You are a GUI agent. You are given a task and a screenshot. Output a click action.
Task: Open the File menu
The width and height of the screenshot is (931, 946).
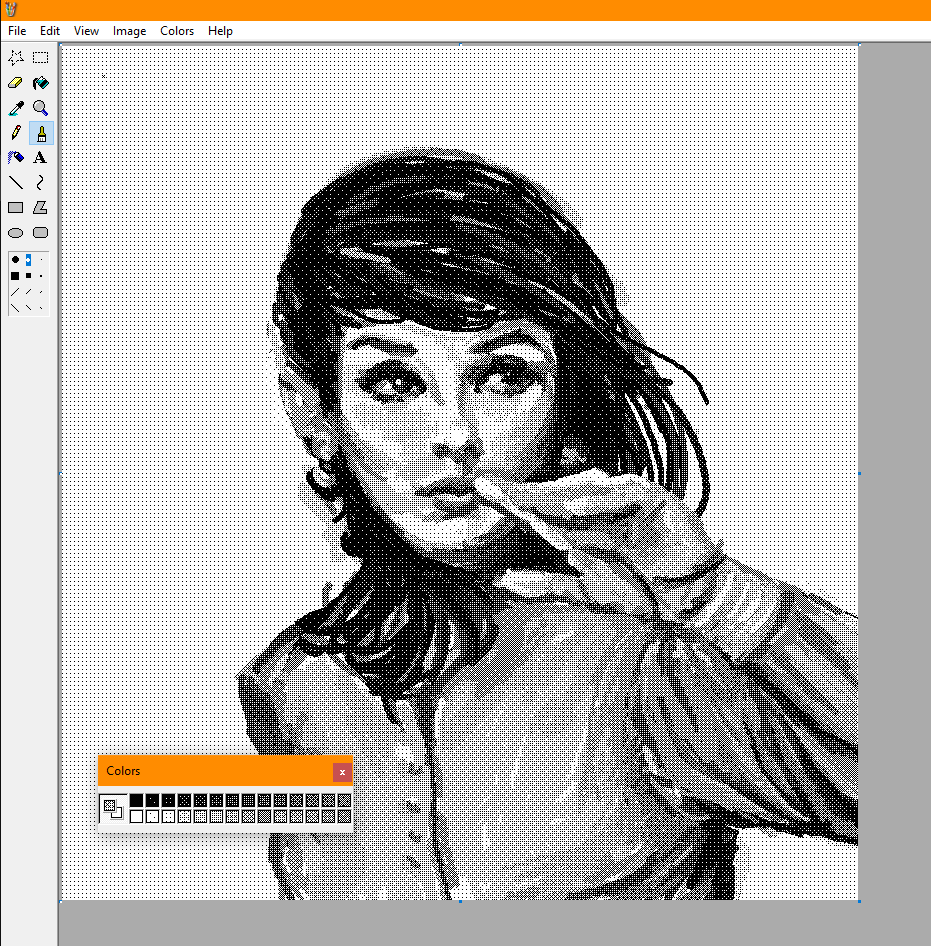[x=17, y=31]
